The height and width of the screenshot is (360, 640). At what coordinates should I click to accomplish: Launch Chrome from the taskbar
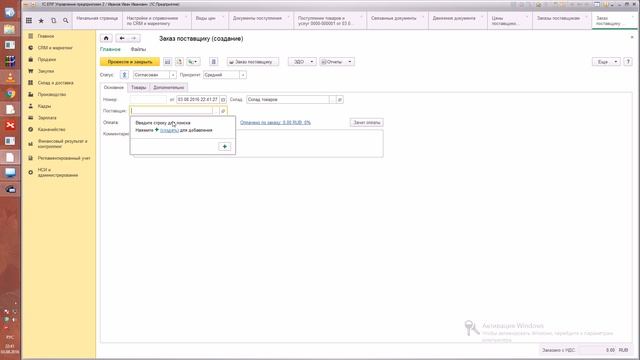pos(10,93)
